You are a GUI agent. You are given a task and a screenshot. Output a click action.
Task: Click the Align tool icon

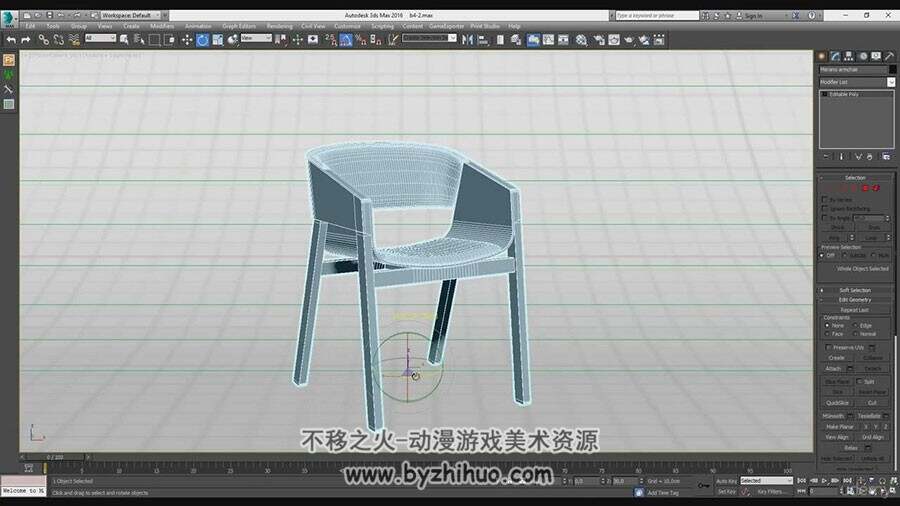point(483,40)
